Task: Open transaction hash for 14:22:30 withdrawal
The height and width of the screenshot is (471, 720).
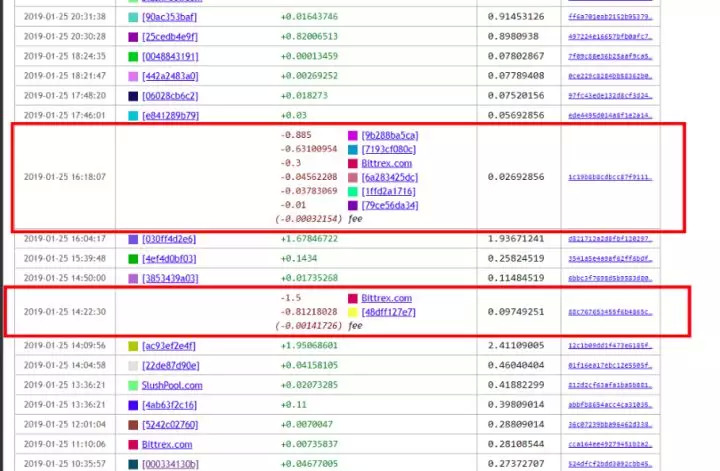Action: coord(610,312)
